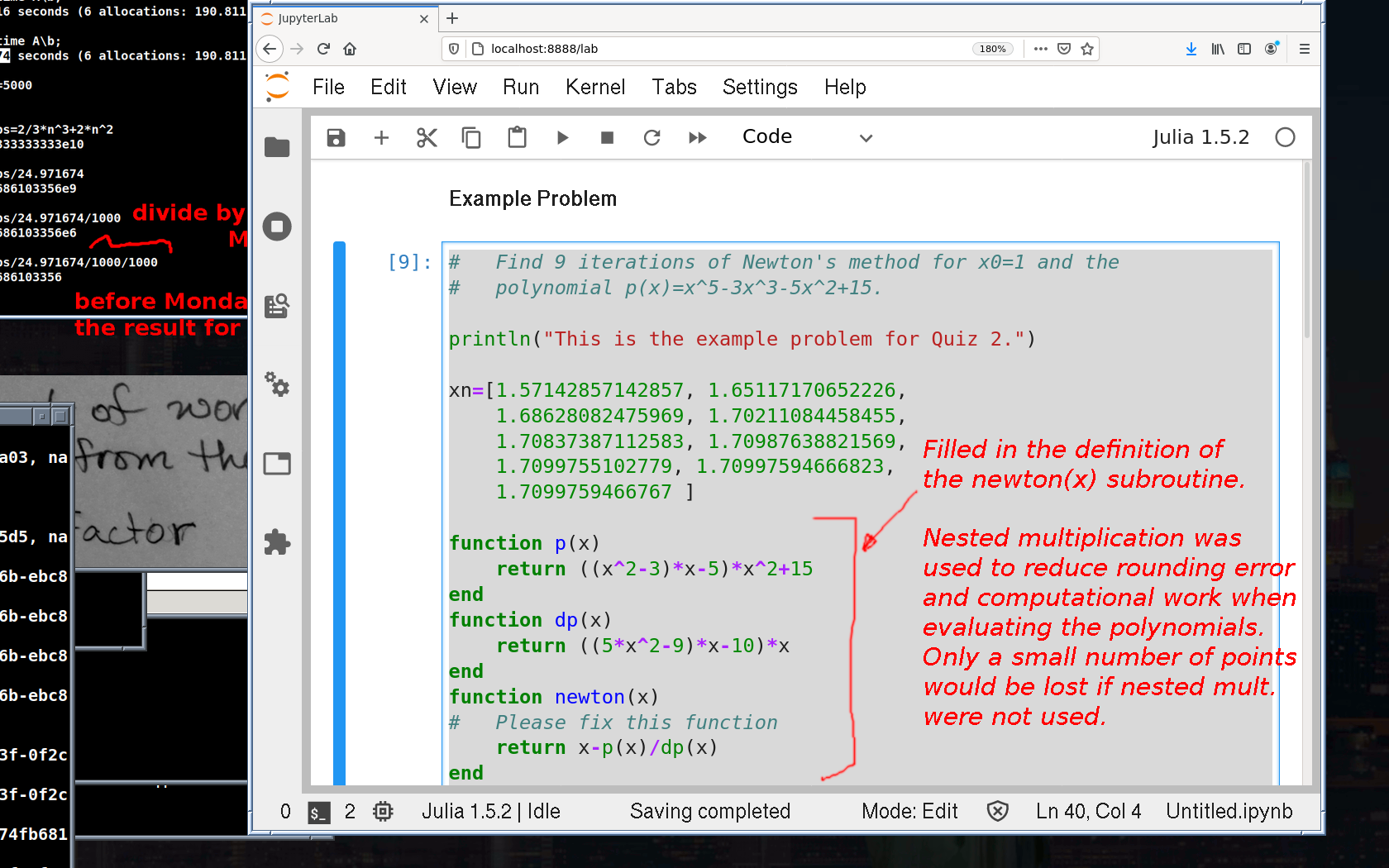The image size is (1389, 868).
Task: Restart kernel and run all cells
Action: pyautogui.click(x=697, y=137)
